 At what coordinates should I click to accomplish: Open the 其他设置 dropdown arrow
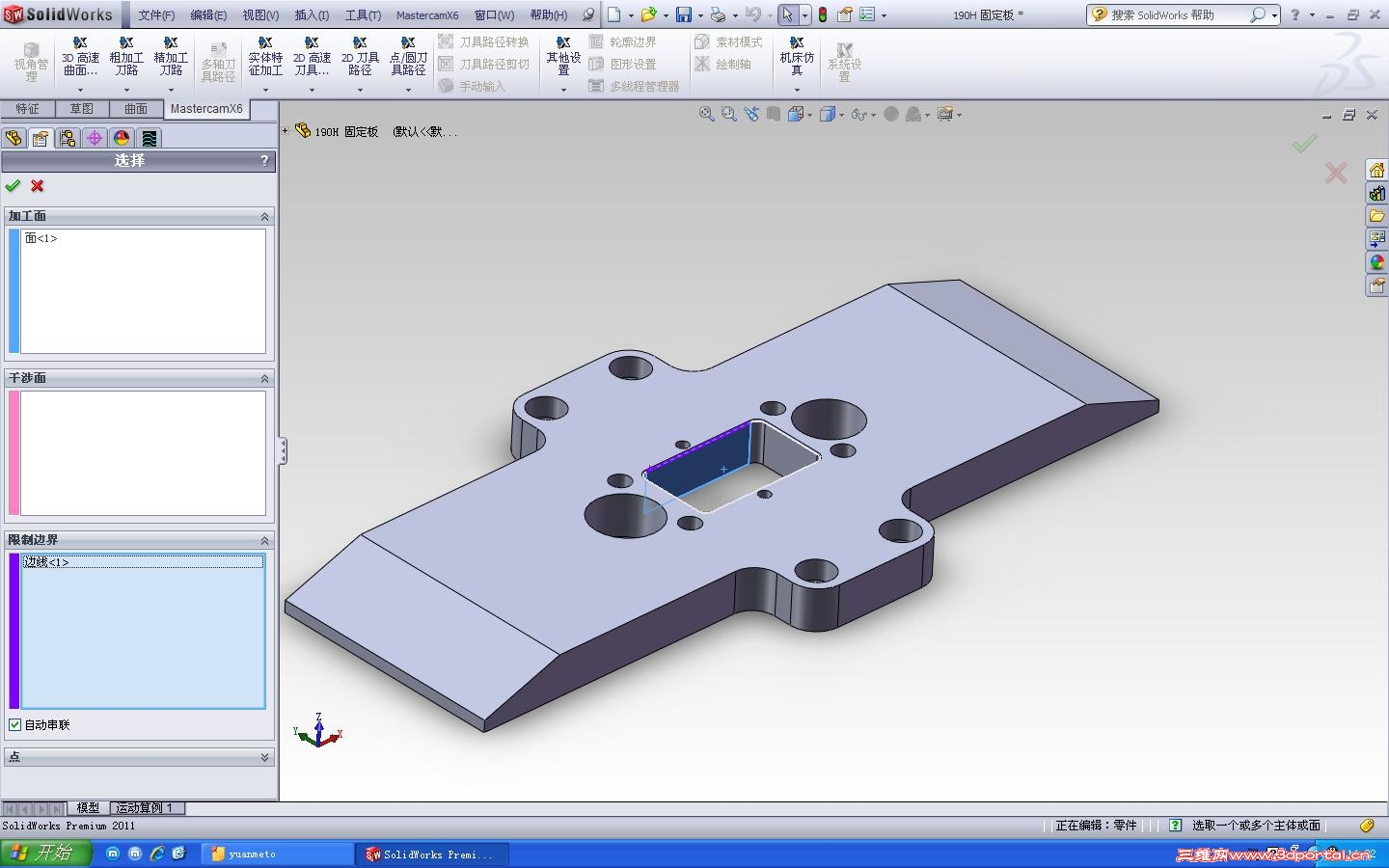(x=563, y=90)
